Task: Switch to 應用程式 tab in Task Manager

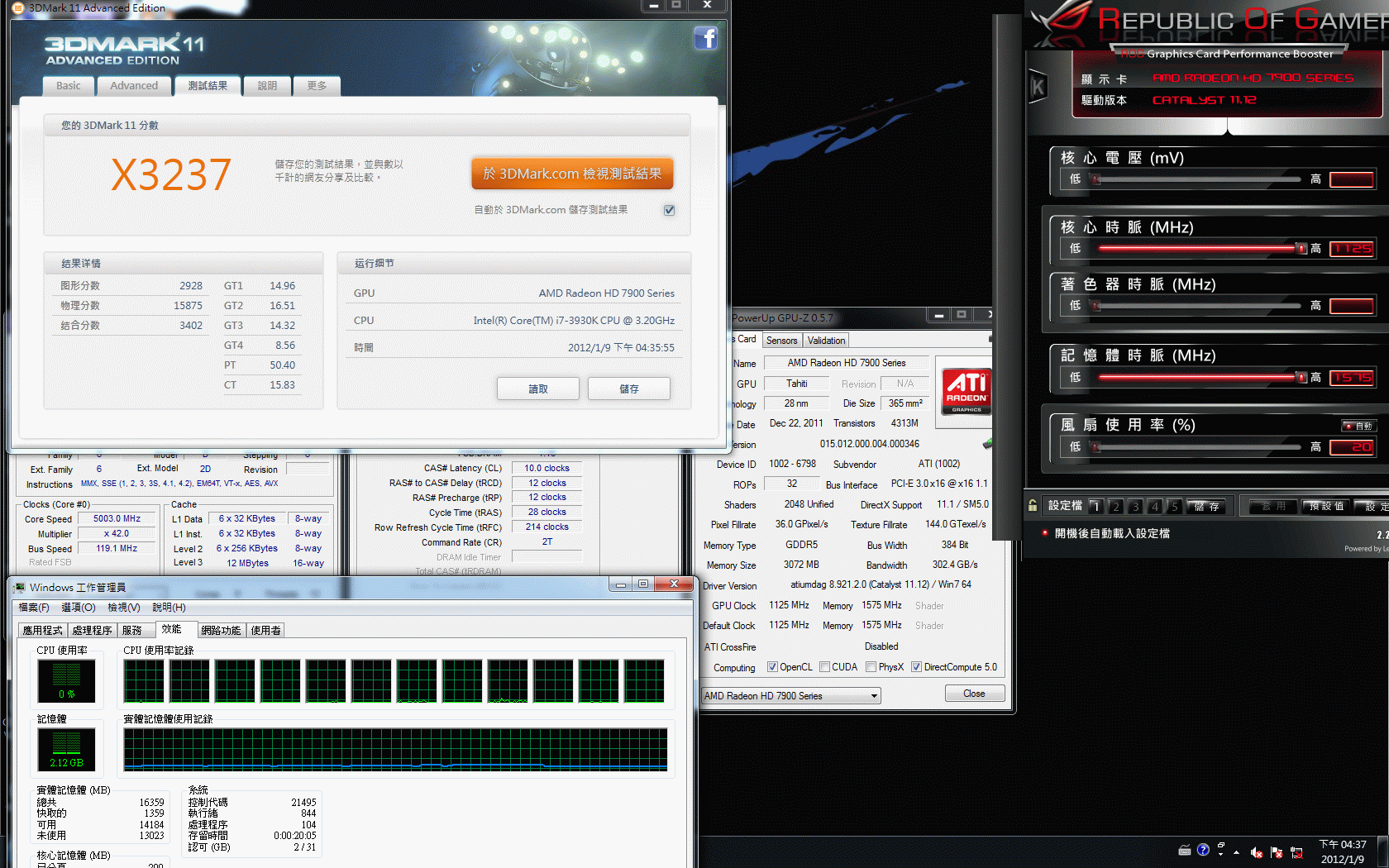Action: 42,630
